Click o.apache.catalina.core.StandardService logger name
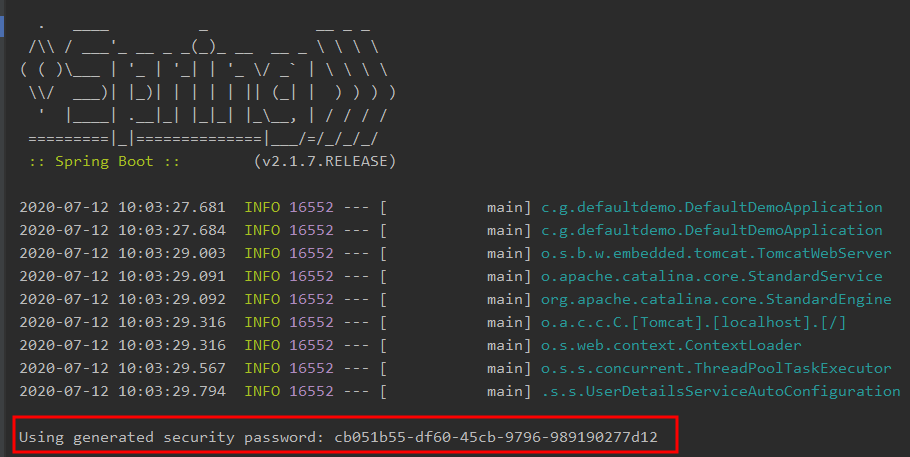This screenshot has width=910, height=457. click(712, 276)
